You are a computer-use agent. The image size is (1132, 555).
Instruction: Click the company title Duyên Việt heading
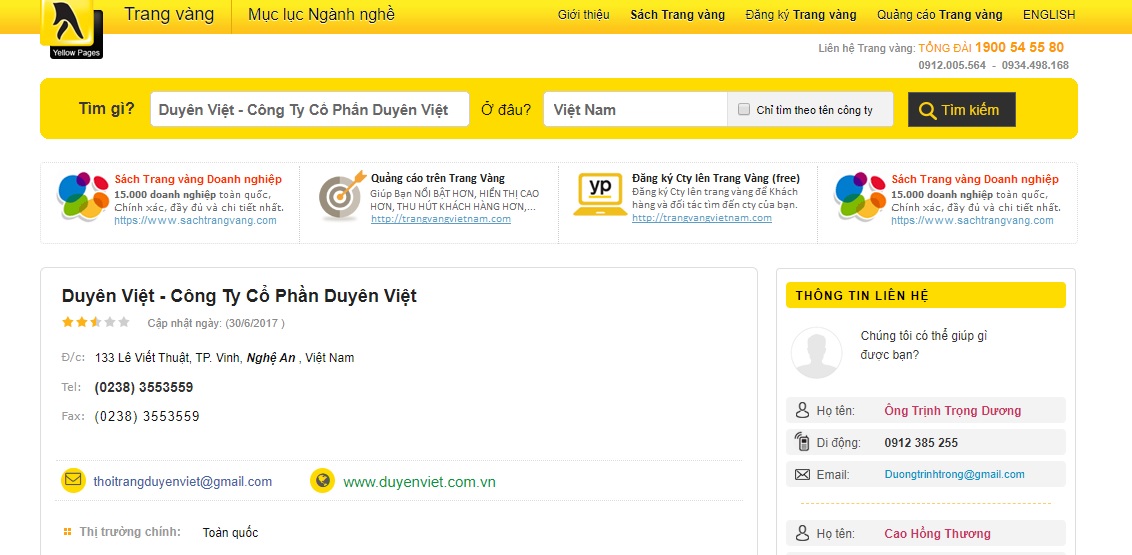[239, 296]
